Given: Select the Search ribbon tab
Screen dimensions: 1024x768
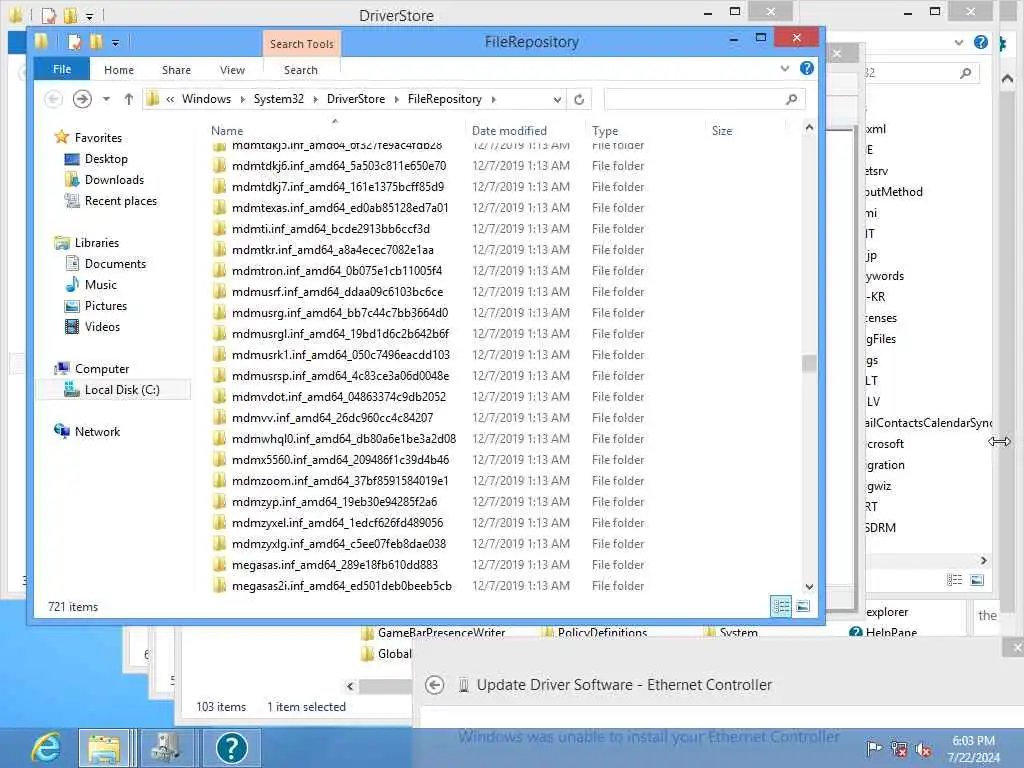Looking at the screenshot, I should coord(300,70).
